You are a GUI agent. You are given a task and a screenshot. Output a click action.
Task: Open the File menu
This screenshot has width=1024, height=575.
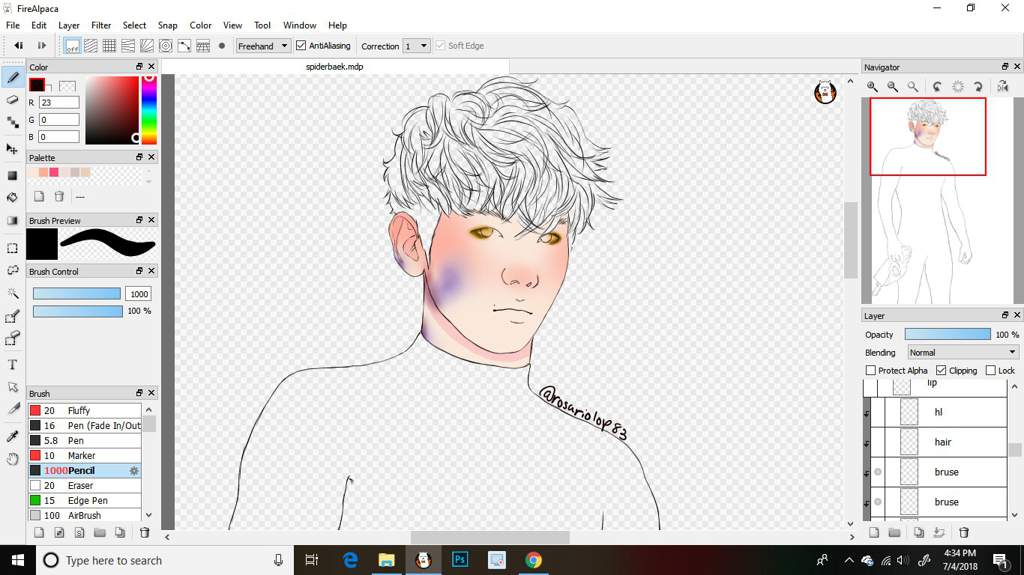pyautogui.click(x=12, y=25)
